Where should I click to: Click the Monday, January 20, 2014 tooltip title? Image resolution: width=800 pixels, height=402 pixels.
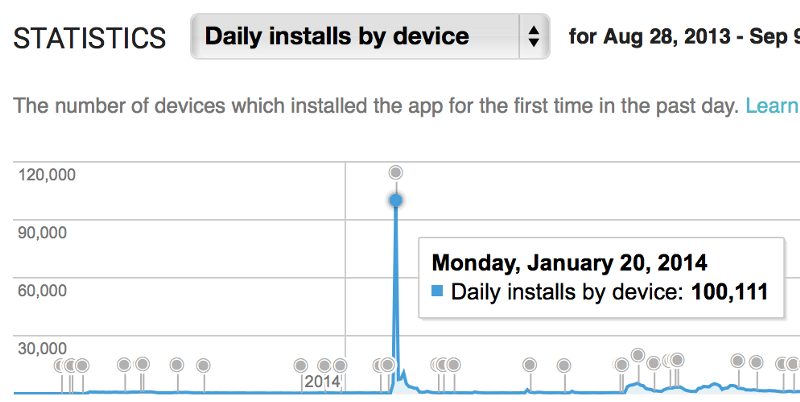click(569, 263)
